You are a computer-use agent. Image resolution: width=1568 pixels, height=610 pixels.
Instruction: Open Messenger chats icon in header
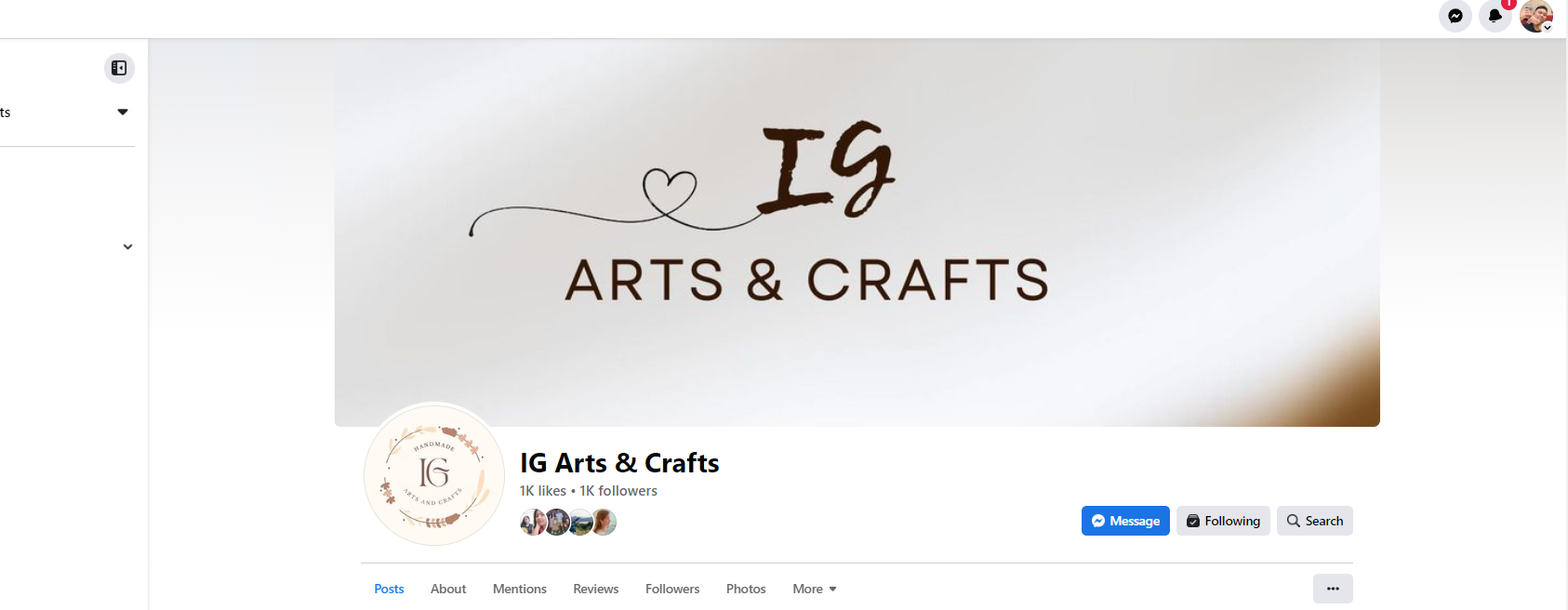coord(1455,16)
